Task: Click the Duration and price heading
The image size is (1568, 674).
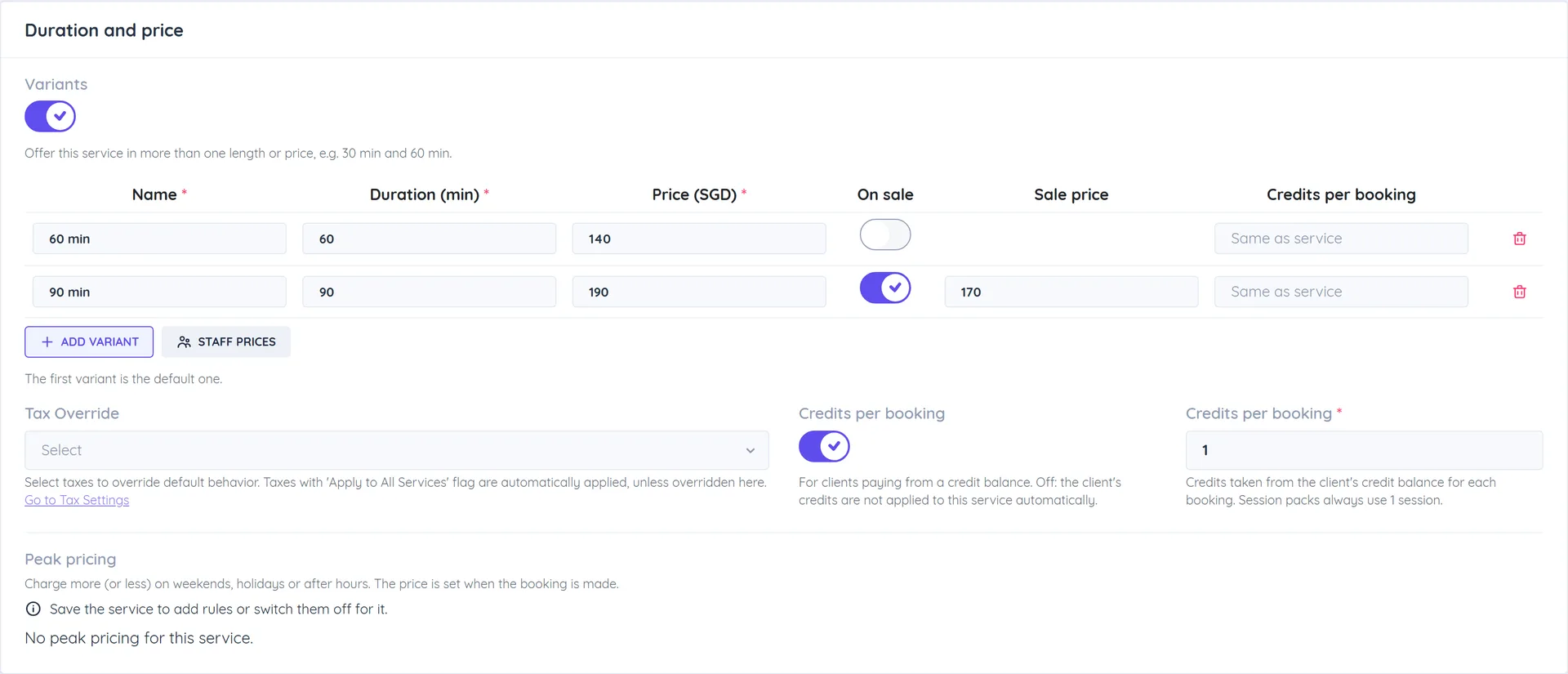Action: (104, 30)
